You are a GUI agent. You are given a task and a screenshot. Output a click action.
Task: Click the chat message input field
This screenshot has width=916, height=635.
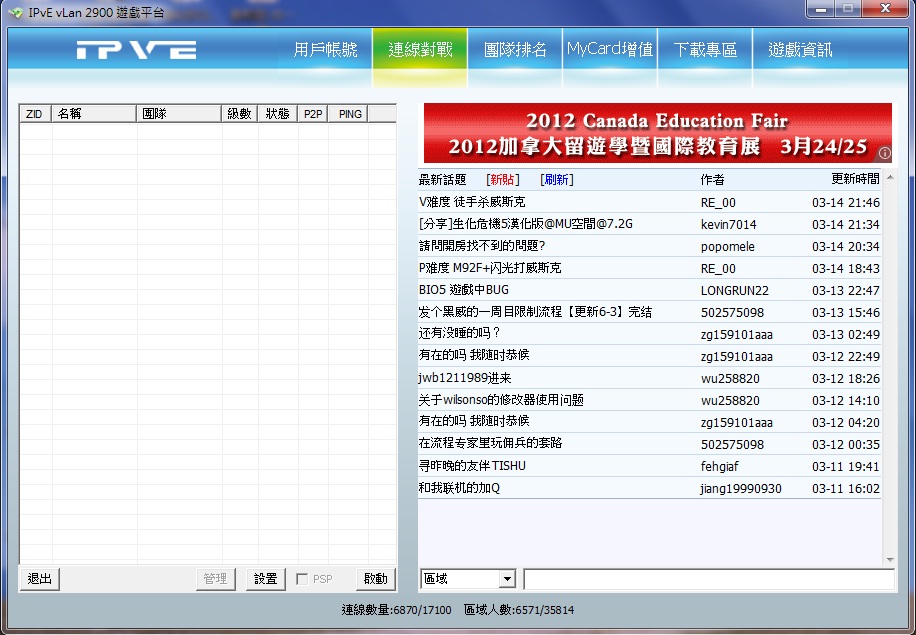[x=708, y=579]
